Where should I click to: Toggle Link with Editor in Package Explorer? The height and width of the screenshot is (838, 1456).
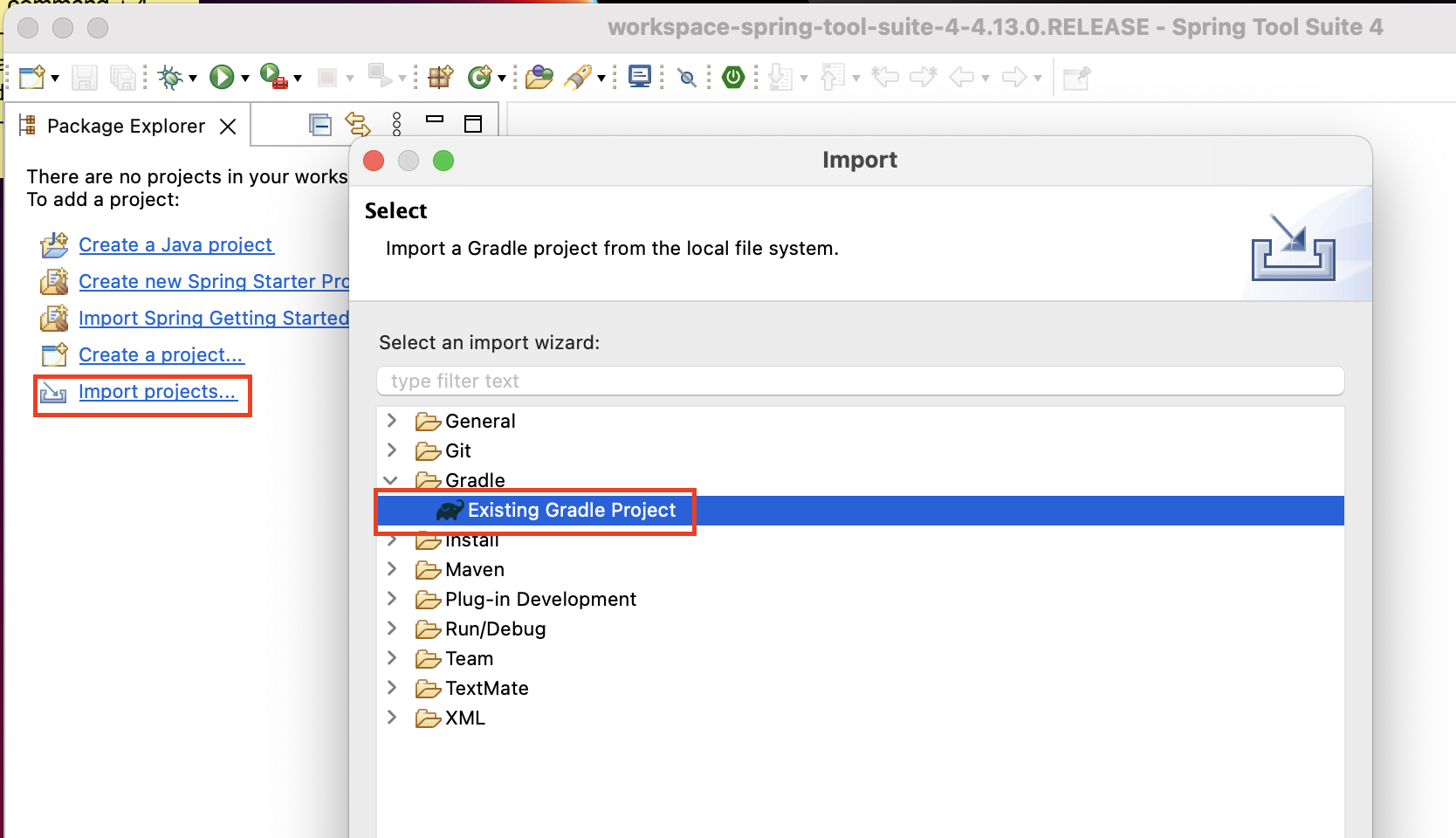pos(358,124)
